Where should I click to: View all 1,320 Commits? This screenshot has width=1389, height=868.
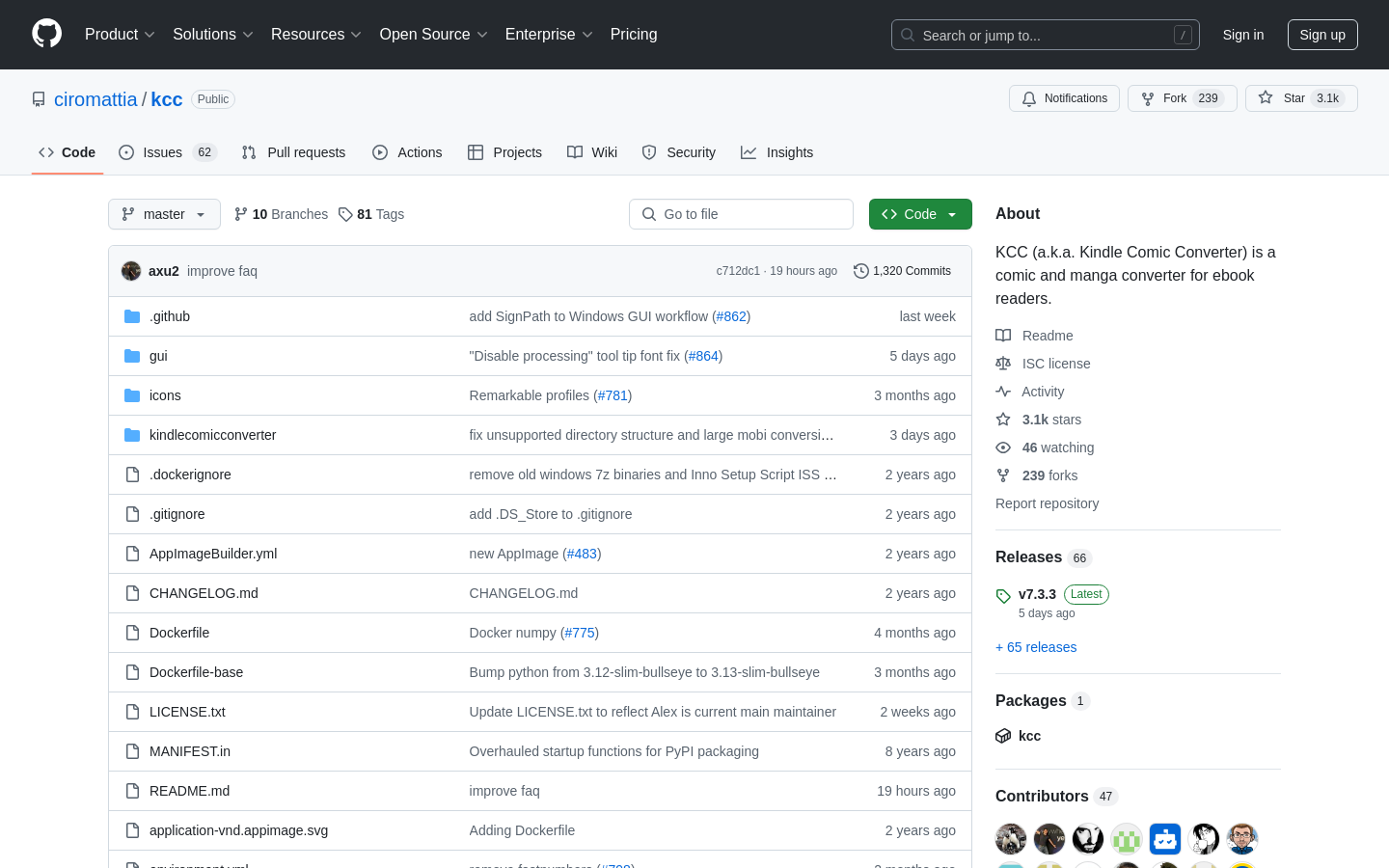click(x=903, y=271)
